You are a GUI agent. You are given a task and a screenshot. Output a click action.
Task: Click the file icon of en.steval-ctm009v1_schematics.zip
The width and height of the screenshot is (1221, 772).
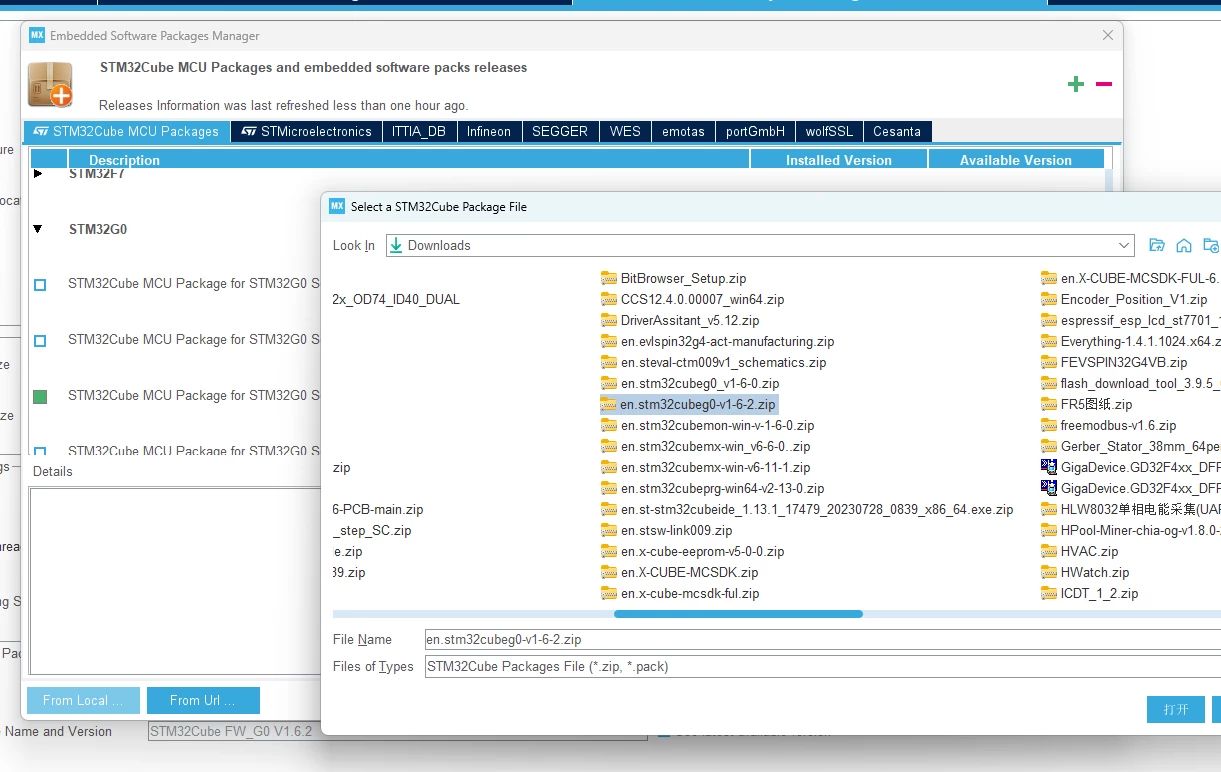(609, 362)
